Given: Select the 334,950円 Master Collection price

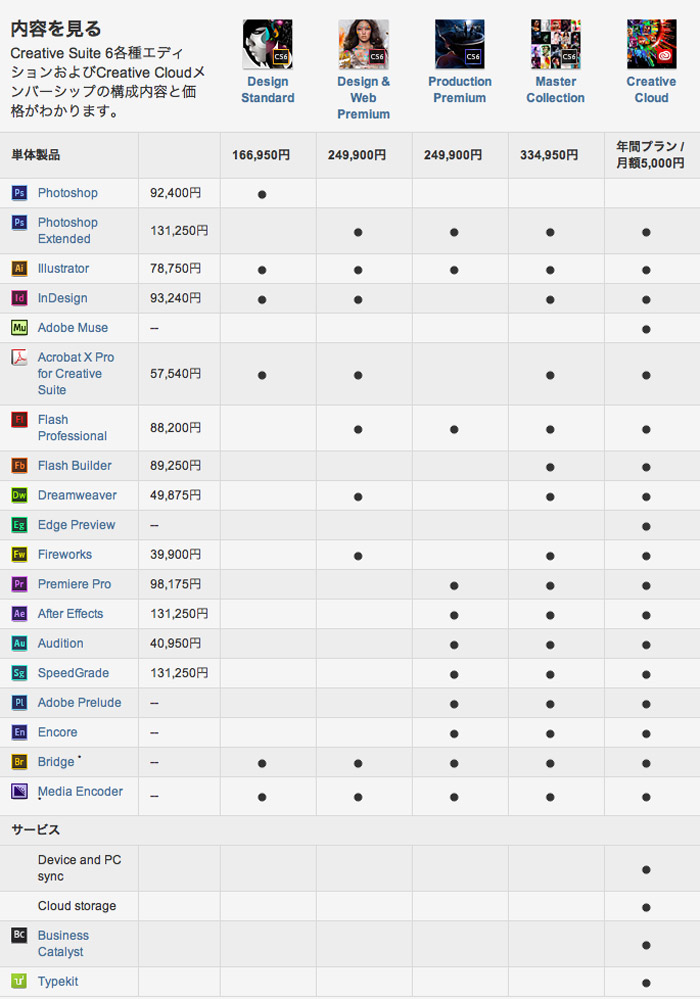Looking at the screenshot, I should [549, 155].
